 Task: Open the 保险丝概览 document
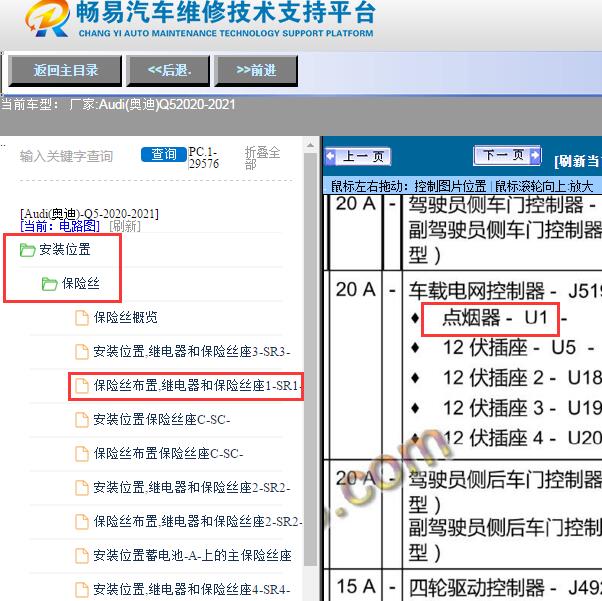pyautogui.click(x=126, y=318)
